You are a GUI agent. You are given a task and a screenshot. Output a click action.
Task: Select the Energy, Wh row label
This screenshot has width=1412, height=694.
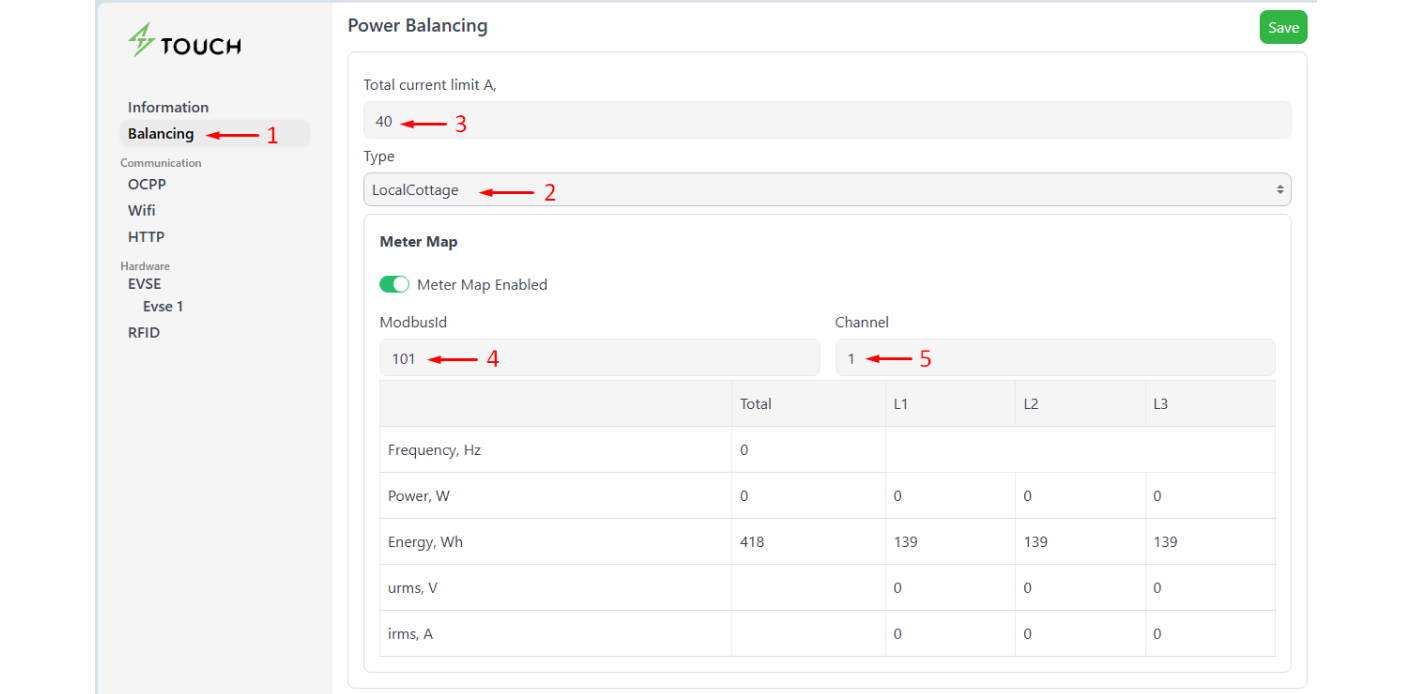coord(425,542)
